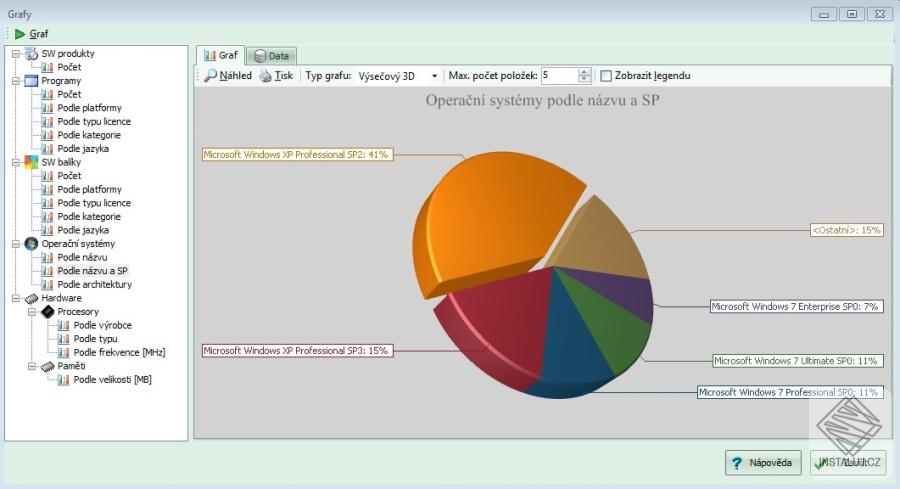The image size is (900, 489).
Task: Switch to the Data tab
Action: pos(271,56)
